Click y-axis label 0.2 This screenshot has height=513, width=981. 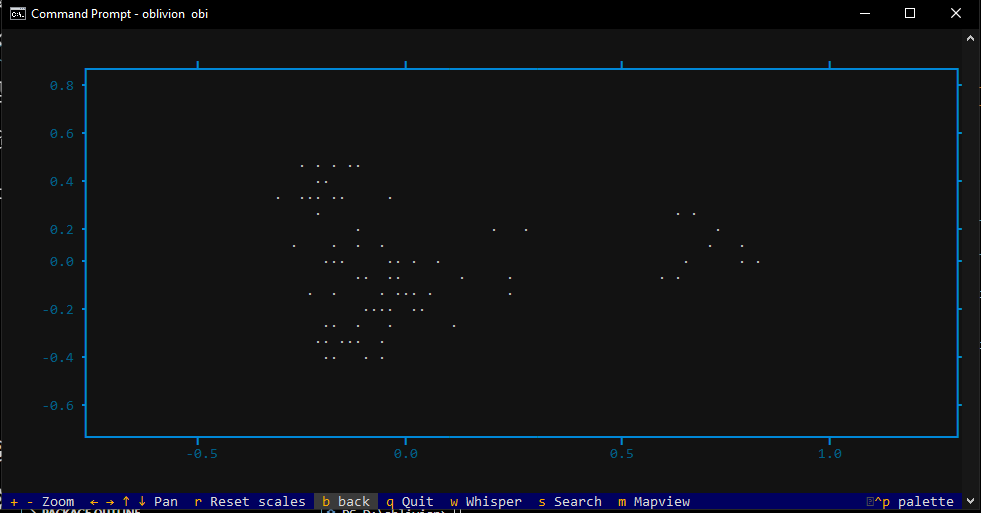point(62,230)
